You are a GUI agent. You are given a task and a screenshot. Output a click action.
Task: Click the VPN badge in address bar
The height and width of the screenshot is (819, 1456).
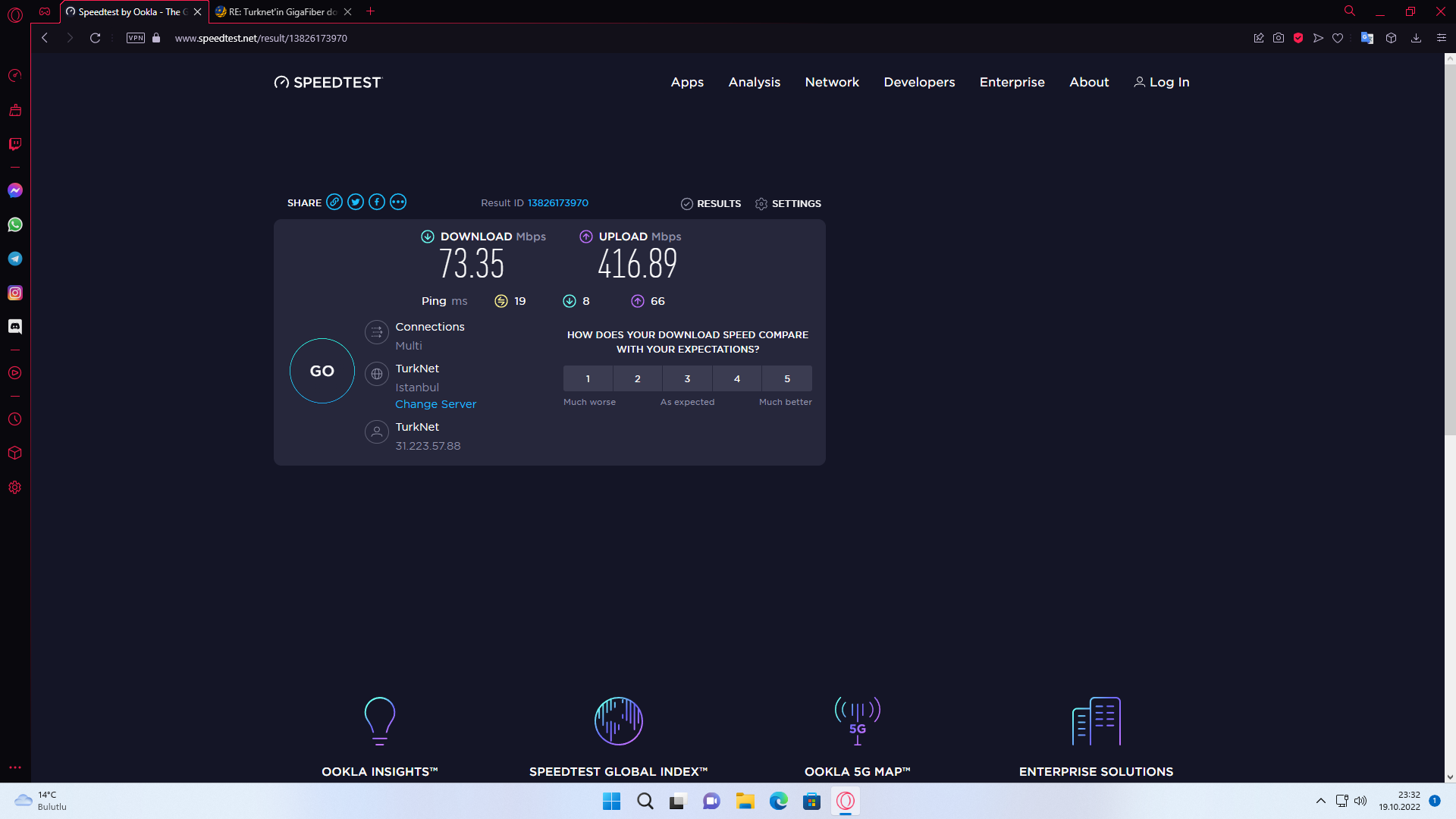tap(136, 38)
